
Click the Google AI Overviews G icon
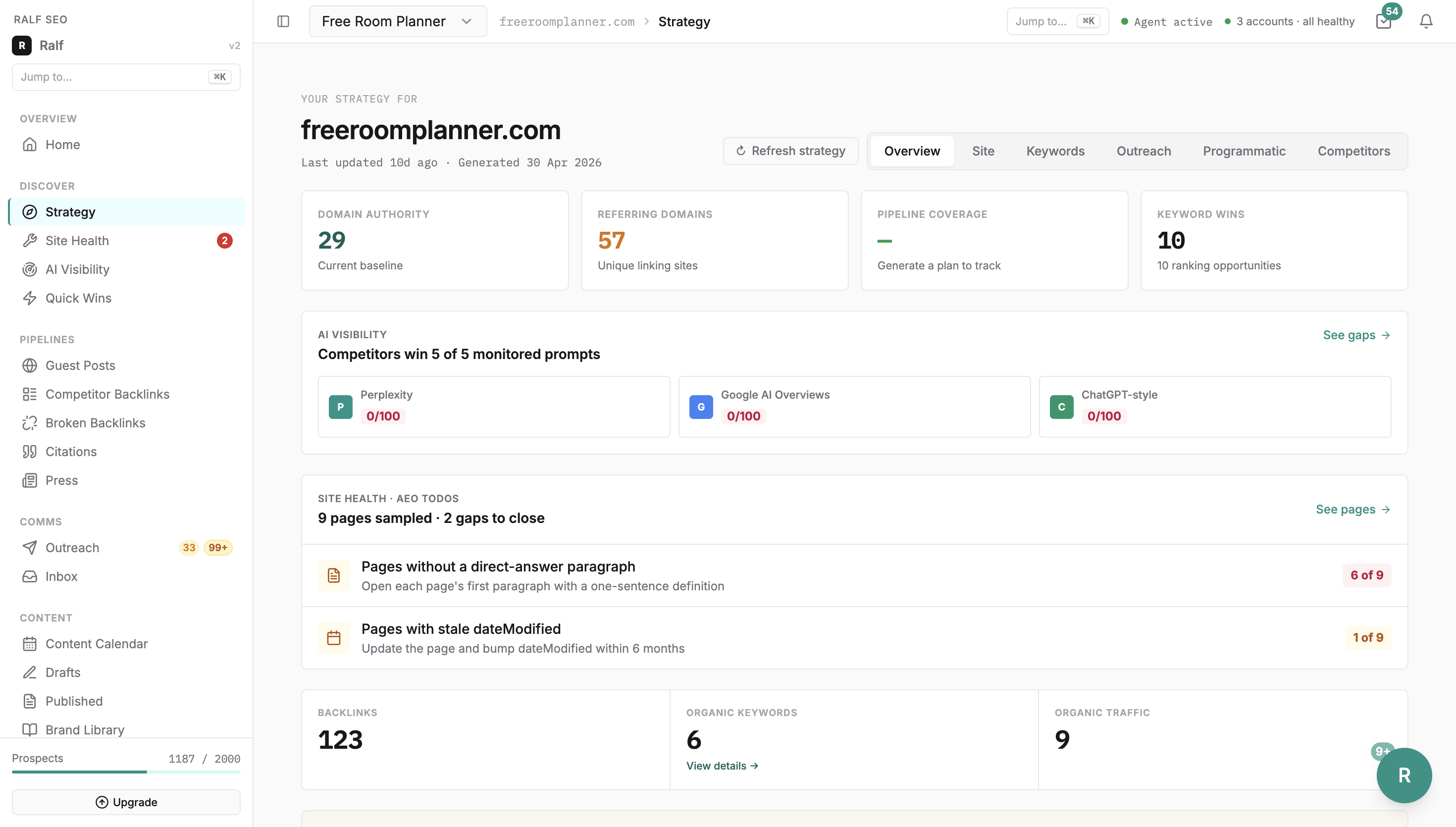(701, 407)
